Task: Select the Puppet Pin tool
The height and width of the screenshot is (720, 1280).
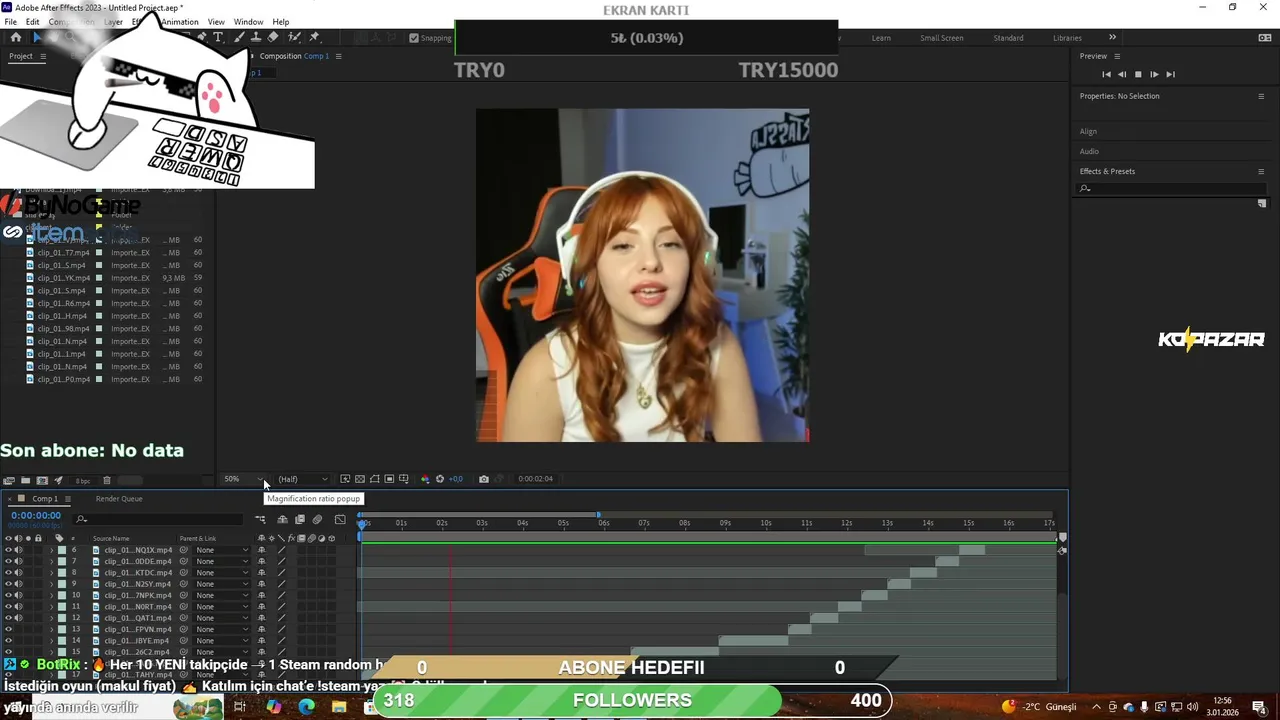Action: pos(315,37)
